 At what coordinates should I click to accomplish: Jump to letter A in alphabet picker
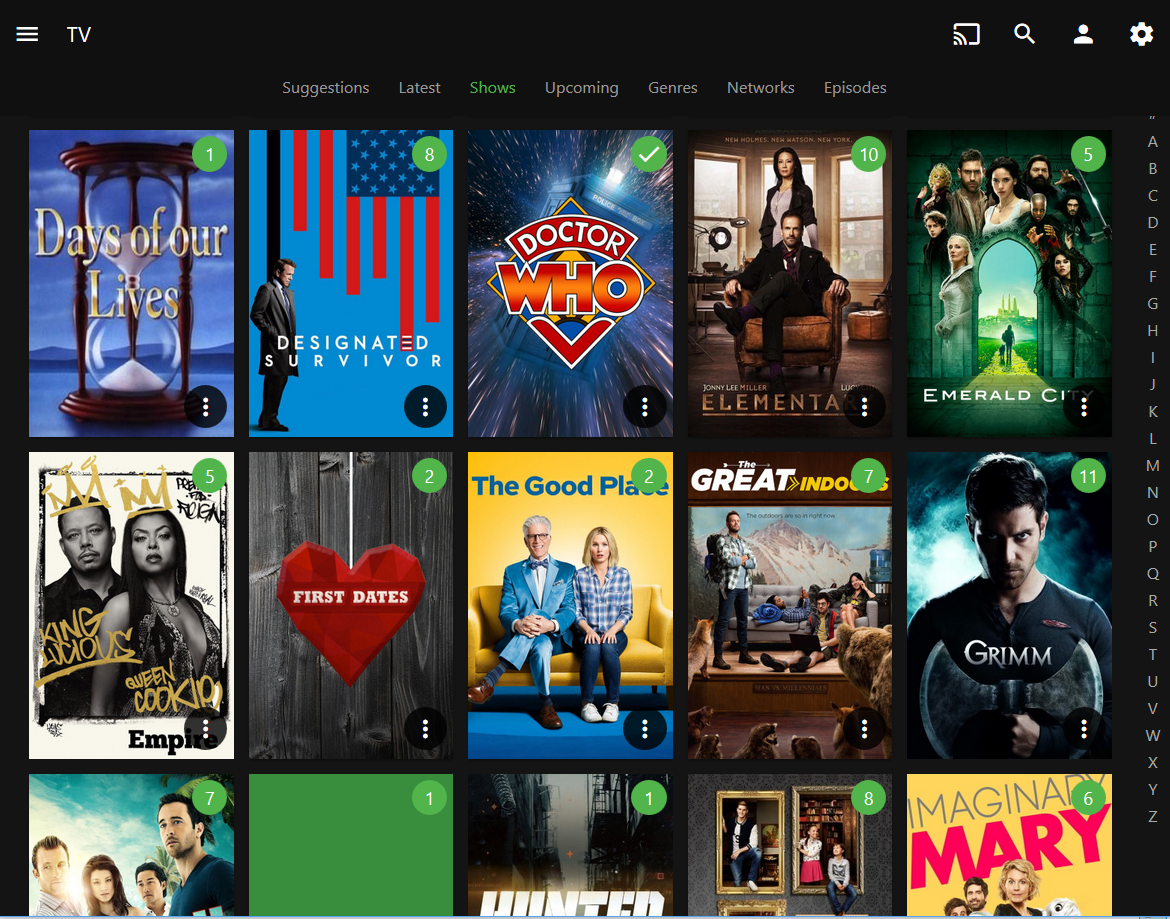pyautogui.click(x=1153, y=142)
